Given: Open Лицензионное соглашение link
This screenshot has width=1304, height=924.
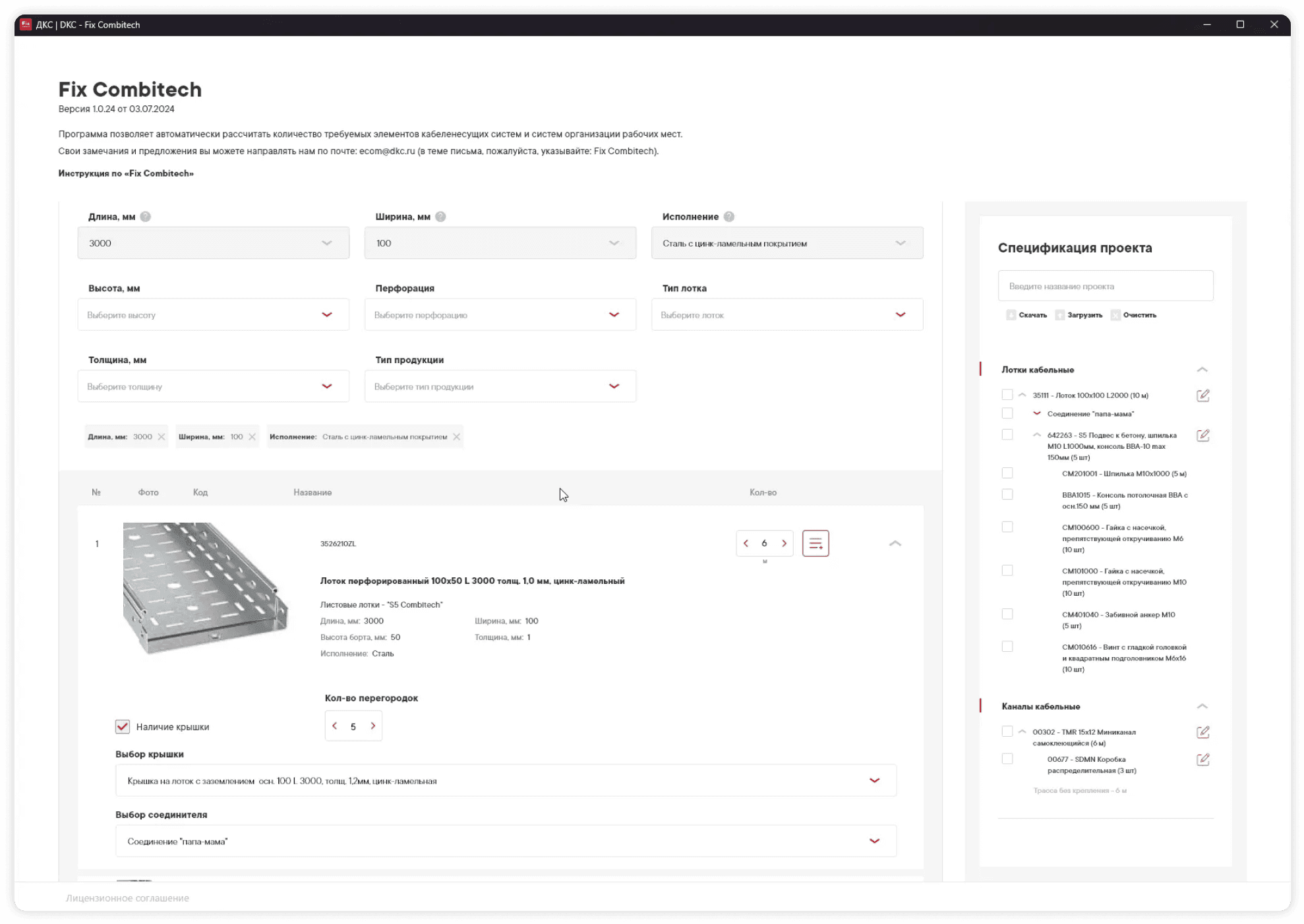Looking at the screenshot, I should pyautogui.click(x=127, y=898).
